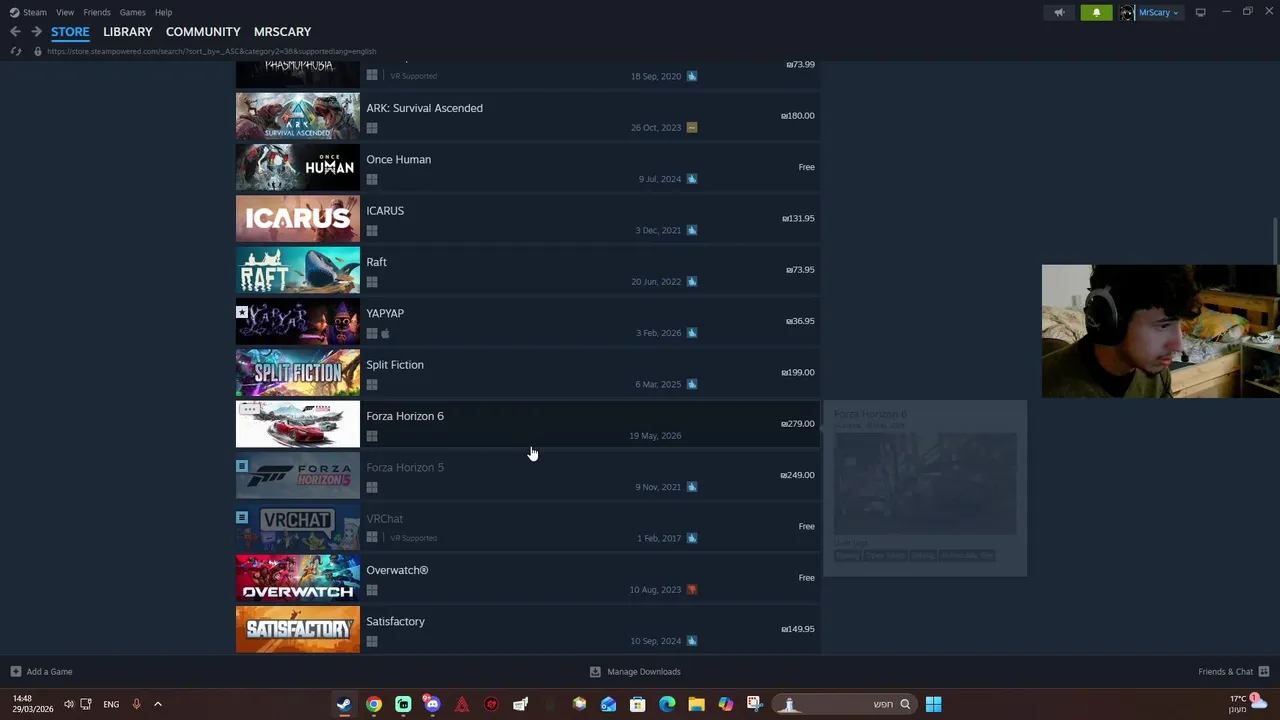Open the Help menu
Viewport: 1280px width, 720px height.
[x=163, y=12]
